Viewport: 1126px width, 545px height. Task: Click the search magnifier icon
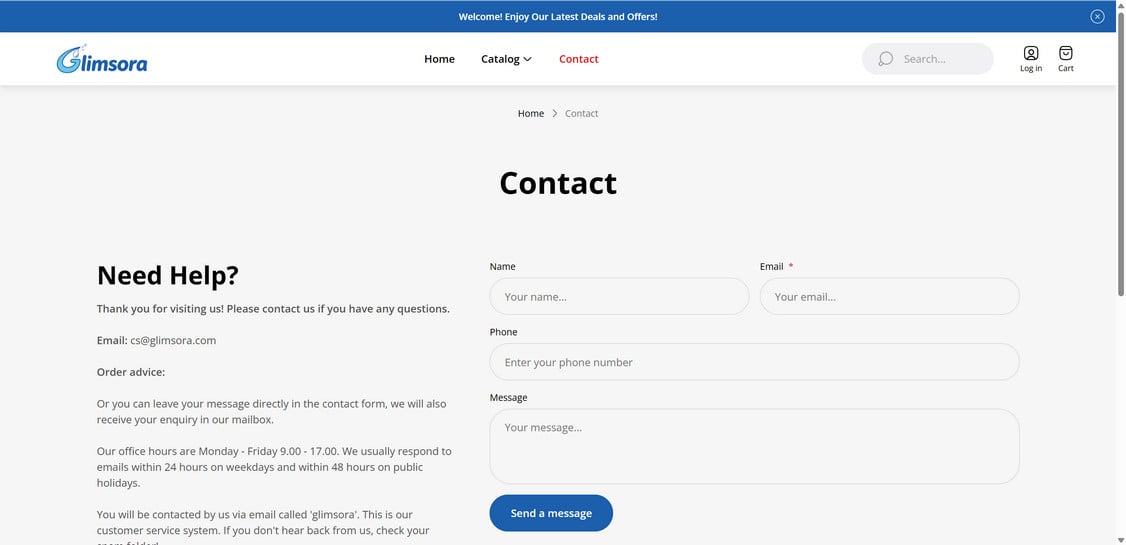(885, 59)
